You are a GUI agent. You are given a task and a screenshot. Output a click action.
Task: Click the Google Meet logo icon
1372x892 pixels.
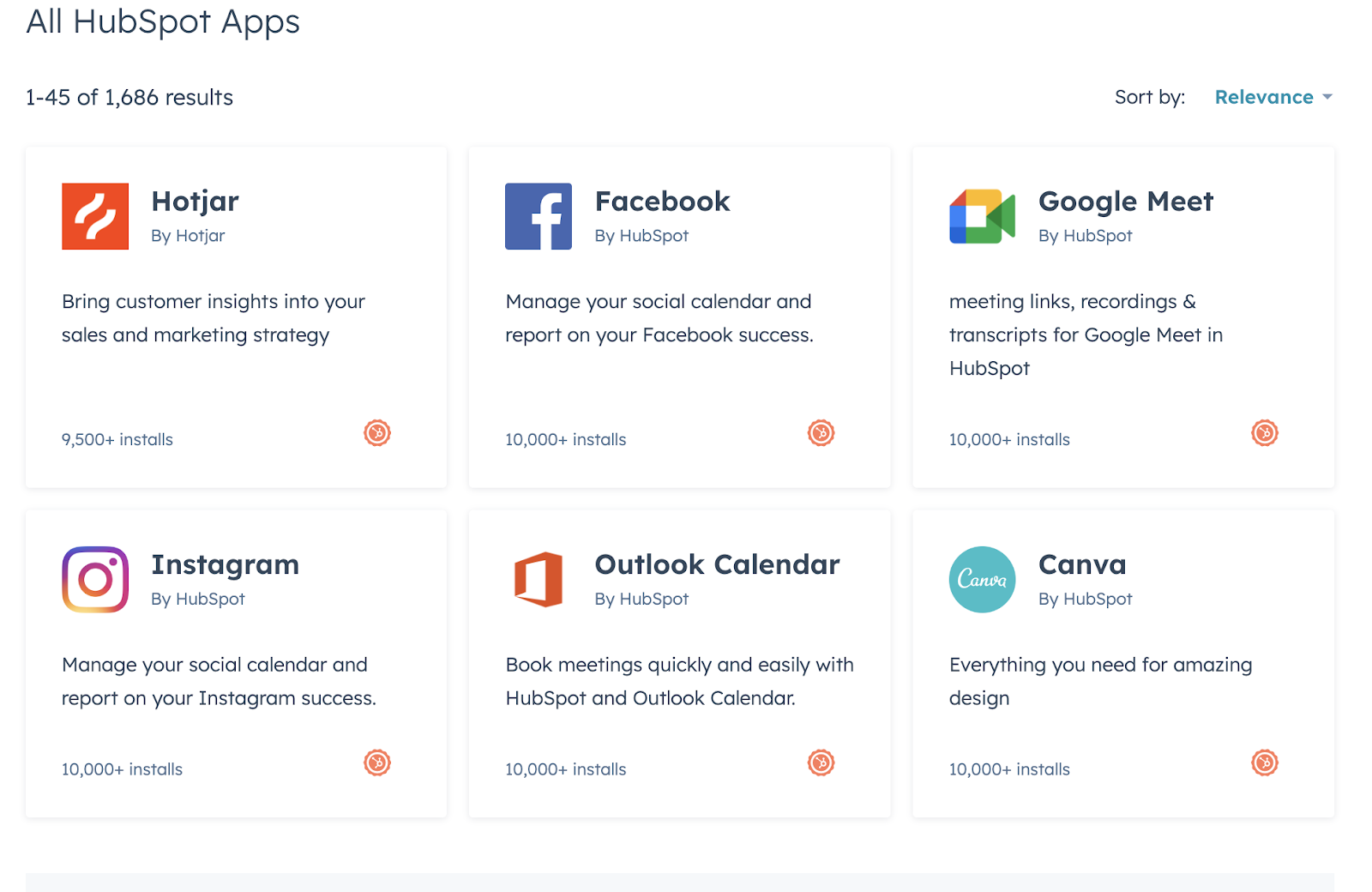(x=983, y=216)
